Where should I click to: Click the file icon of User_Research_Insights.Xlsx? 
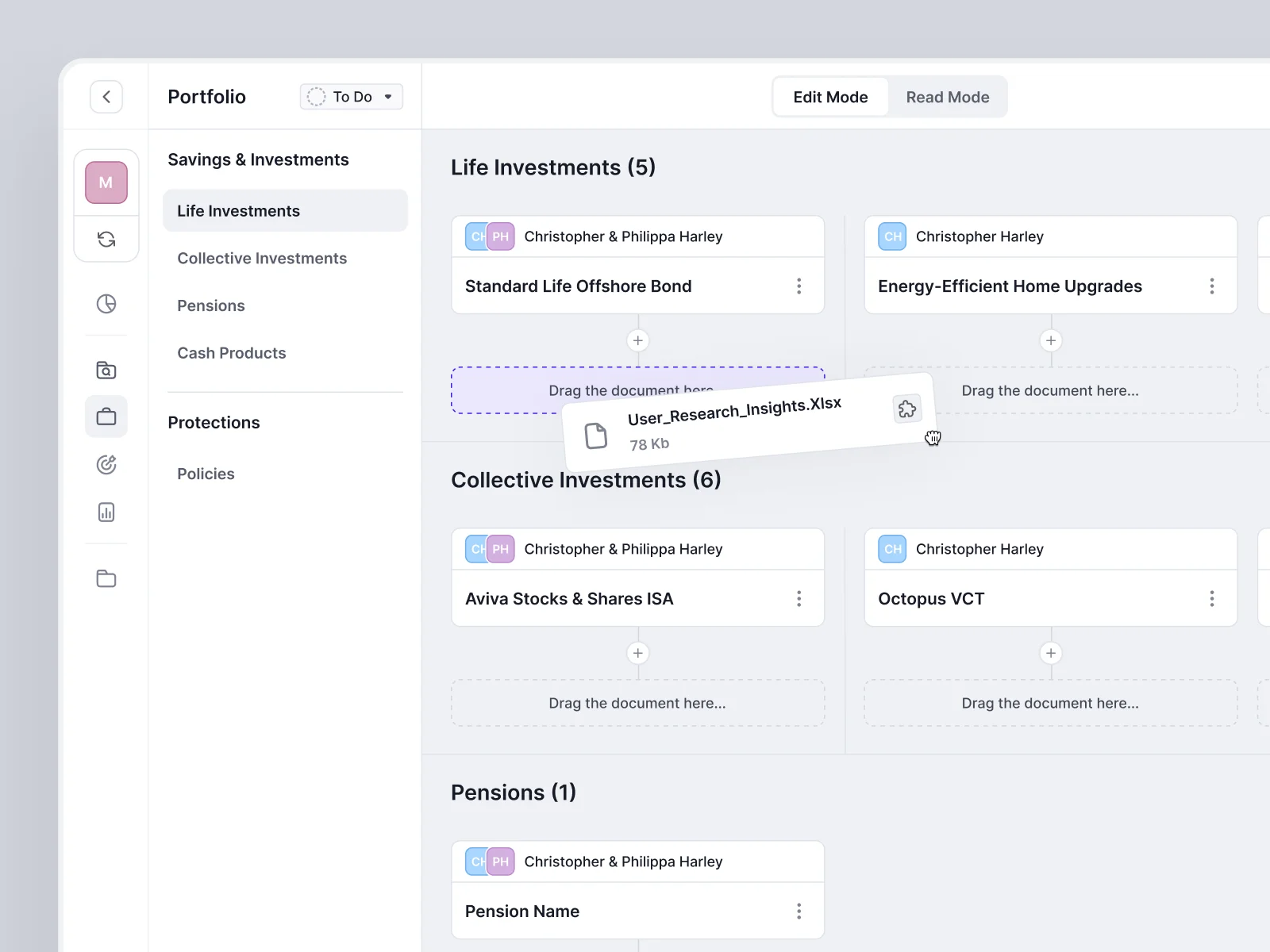click(x=596, y=436)
